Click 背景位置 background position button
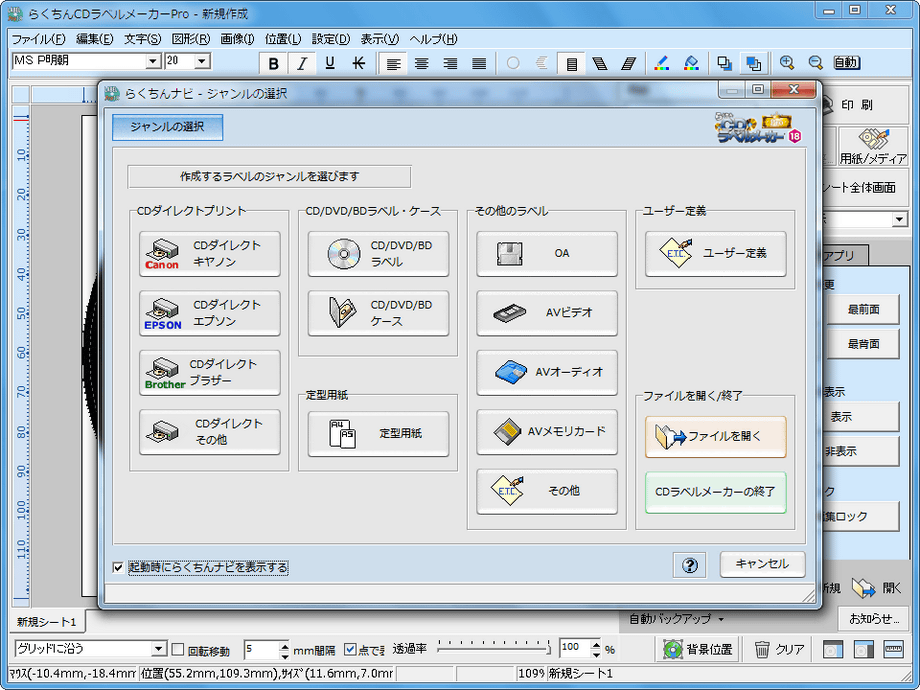The height and width of the screenshot is (690, 920). pos(698,650)
